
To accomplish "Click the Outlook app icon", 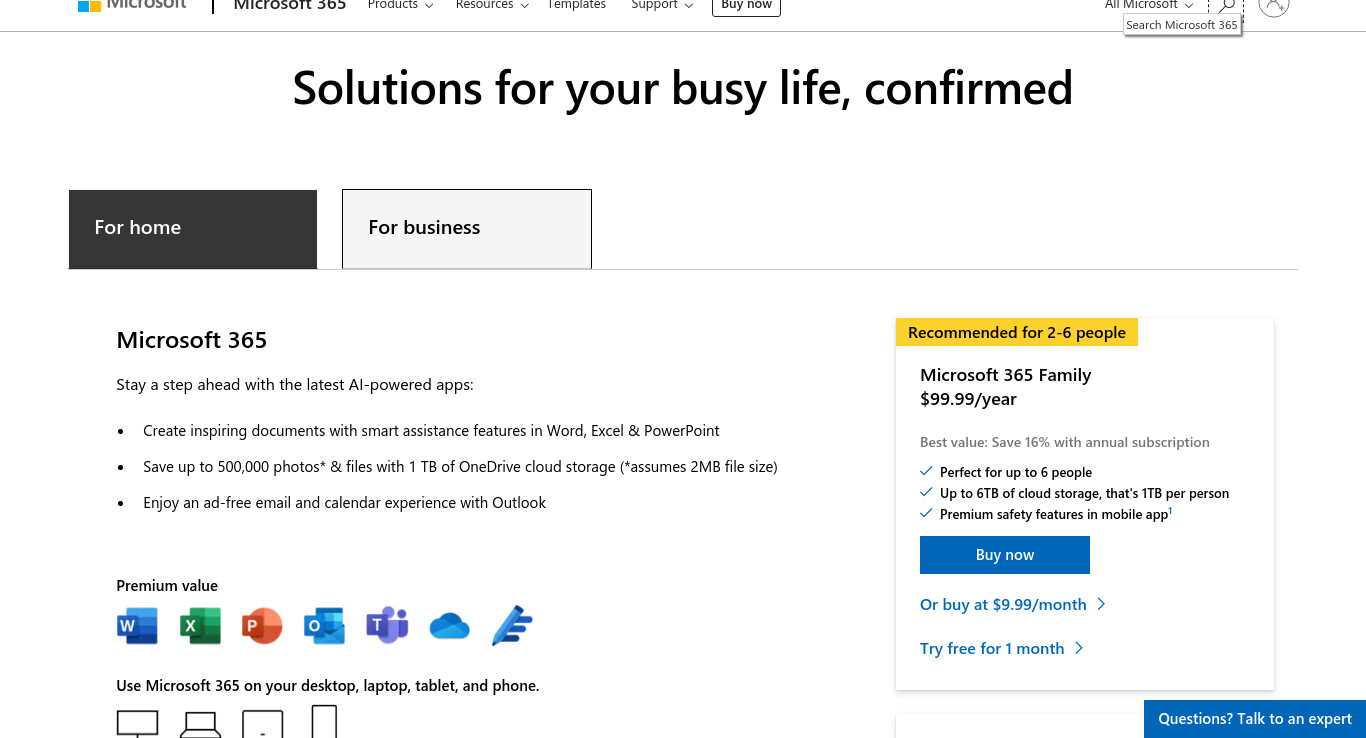I will (x=324, y=626).
